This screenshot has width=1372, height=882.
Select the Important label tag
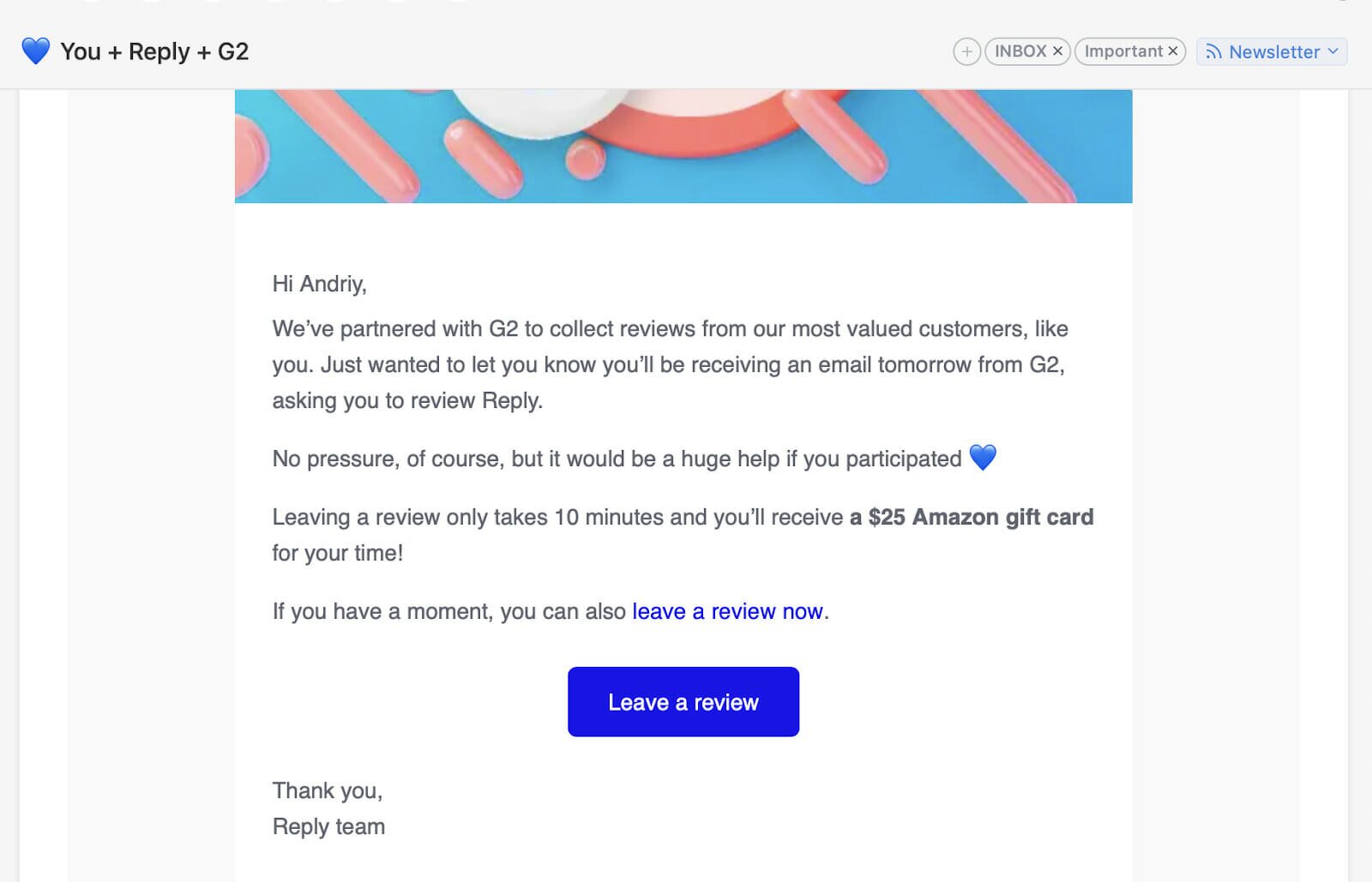click(x=1122, y=51)
